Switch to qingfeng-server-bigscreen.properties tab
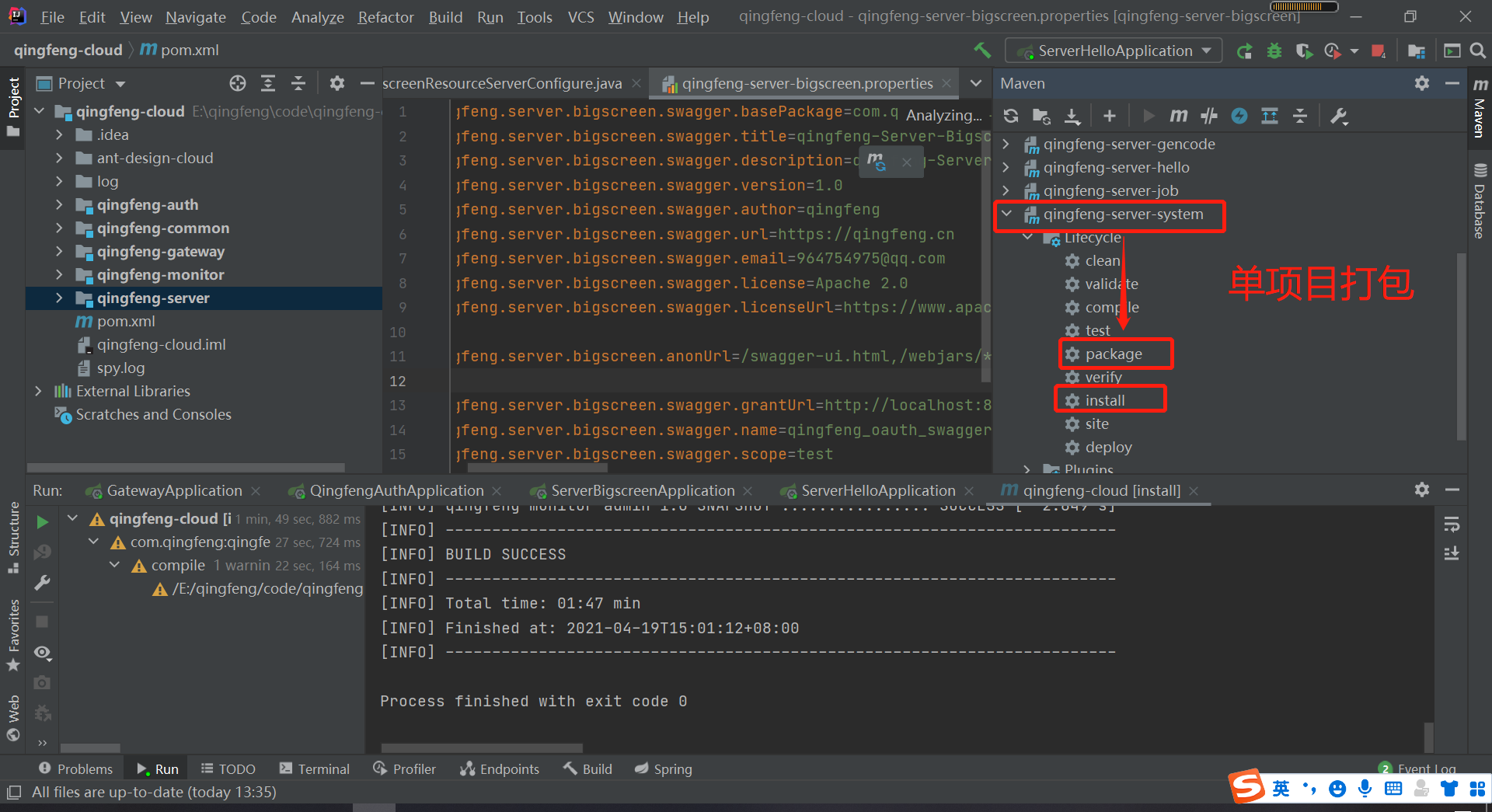The image size is (1492, 812). [x=807, y=83]
